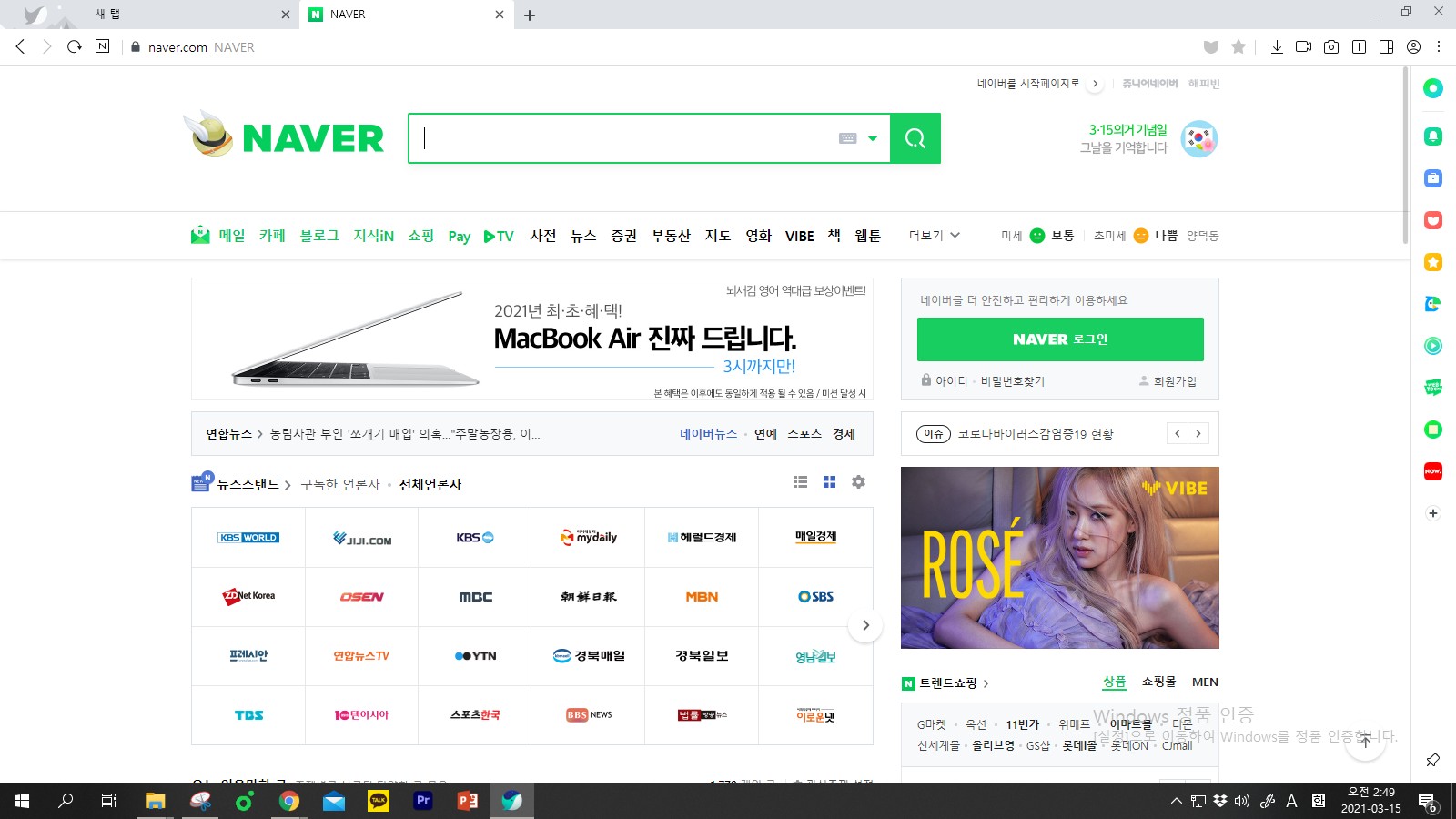Switch newsstand to list view

(x=801, y=482)
